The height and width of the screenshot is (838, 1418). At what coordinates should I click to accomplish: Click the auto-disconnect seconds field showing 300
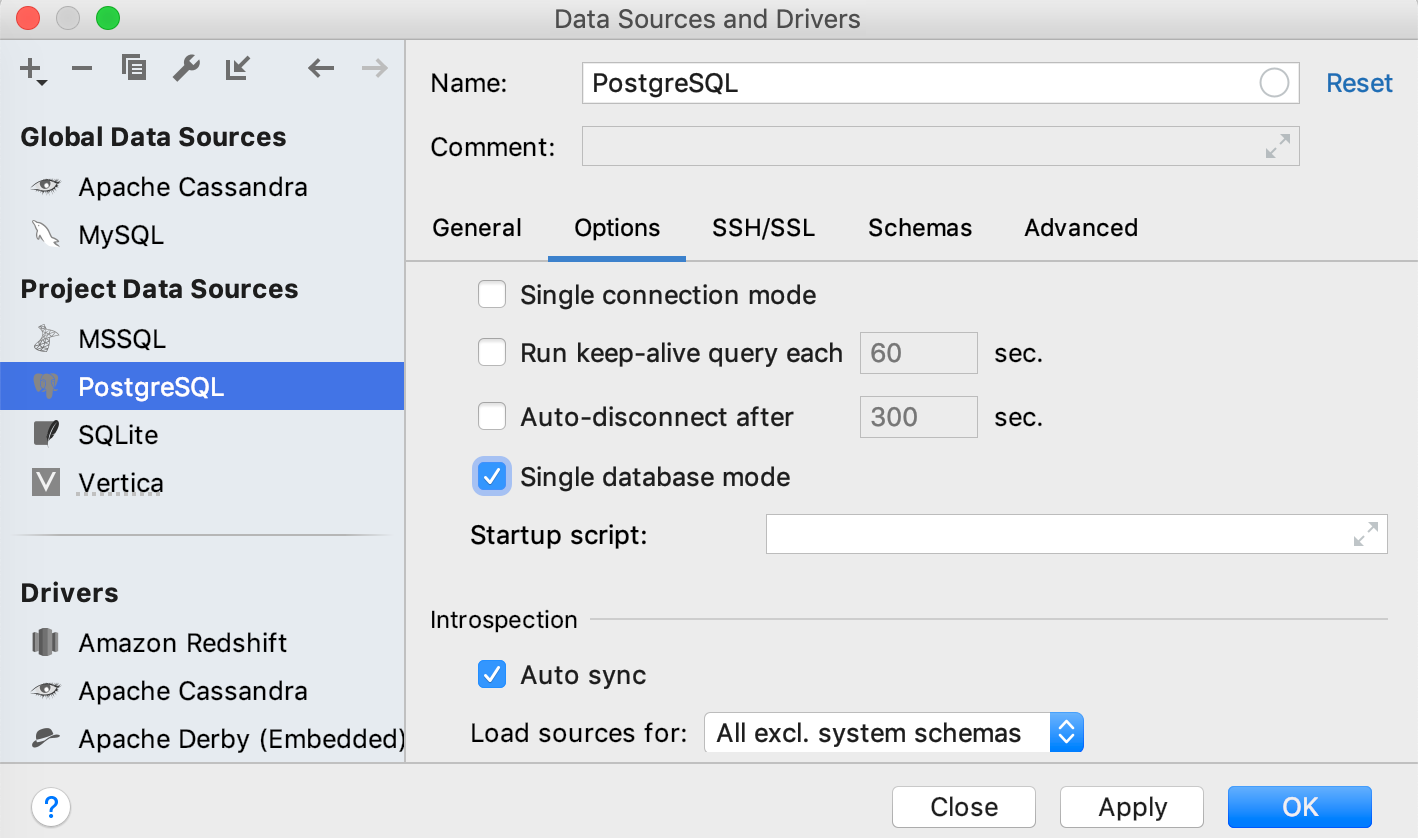pos(919,417)
